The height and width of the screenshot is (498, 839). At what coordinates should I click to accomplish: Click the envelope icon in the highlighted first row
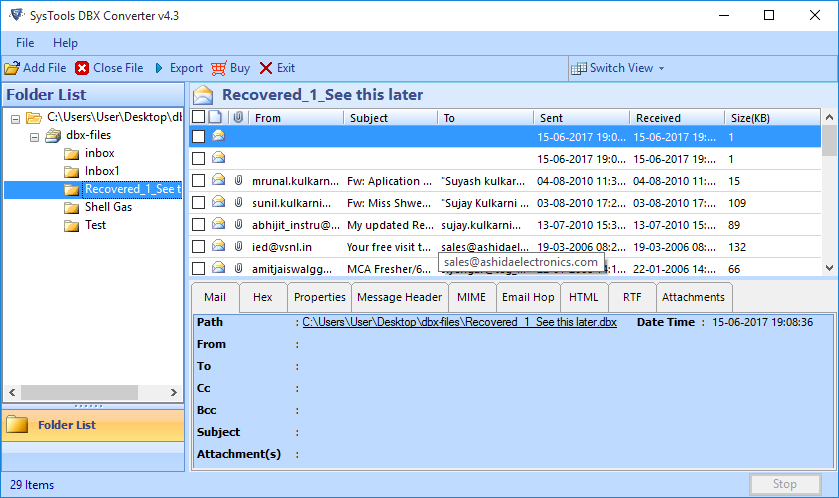[x=218, y=136]
